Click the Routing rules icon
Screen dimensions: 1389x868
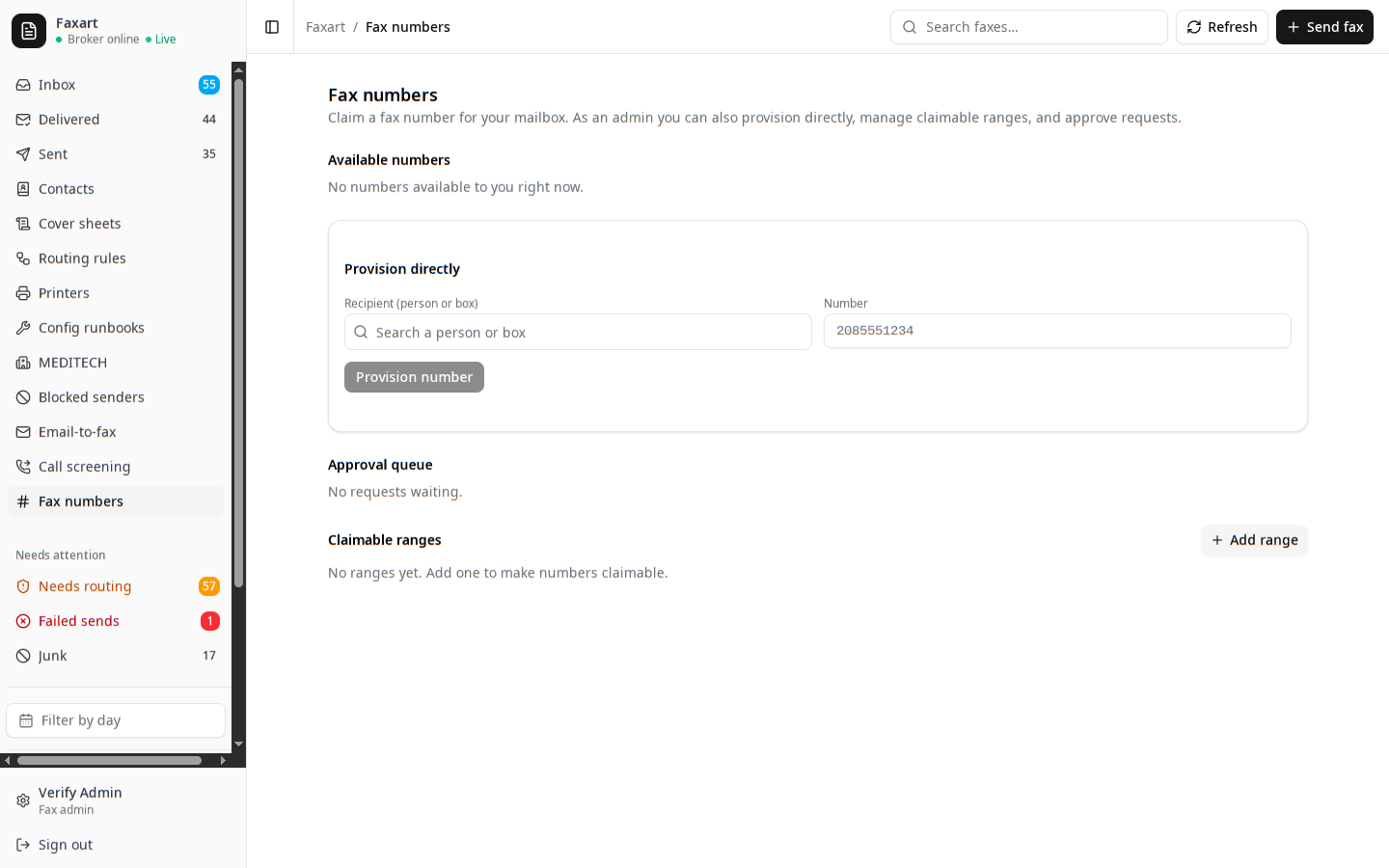point(23,258)
